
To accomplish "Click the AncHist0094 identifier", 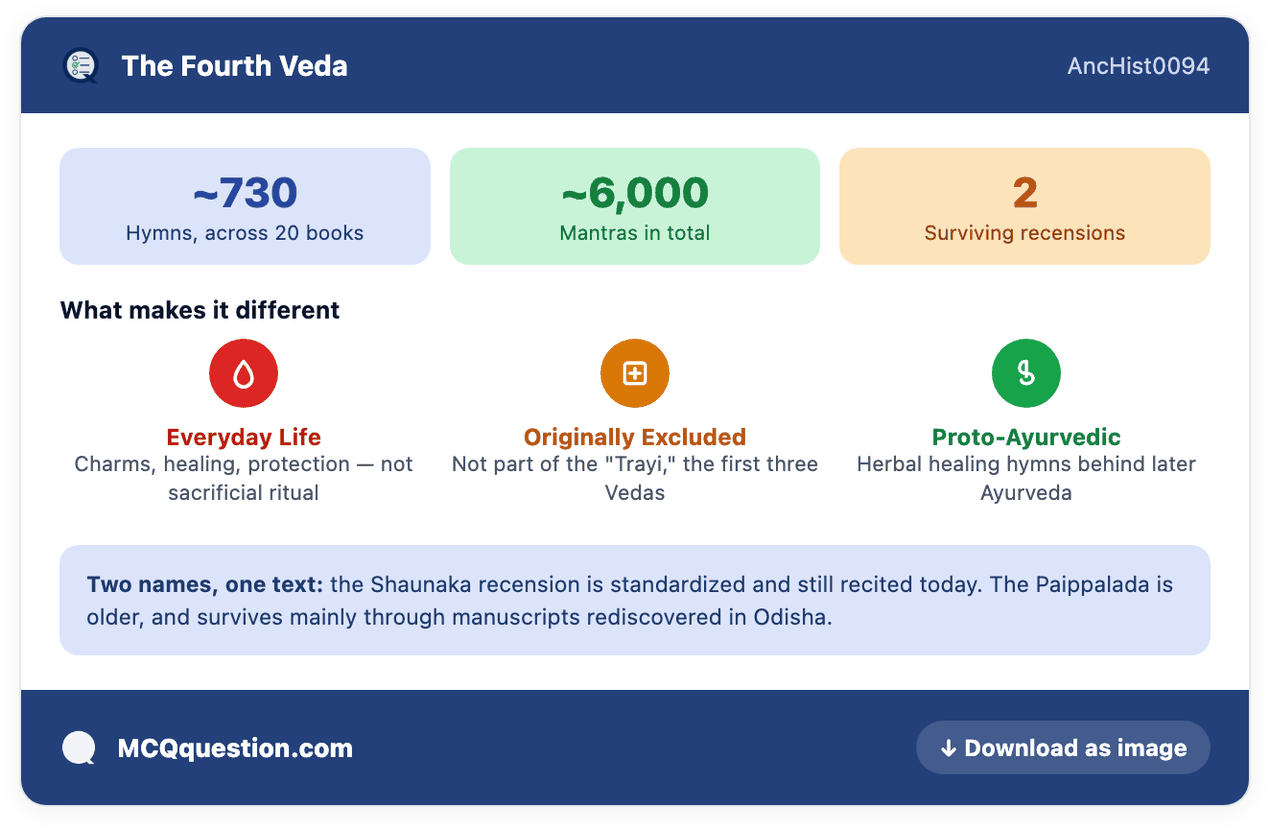I will (x=1139, y=66).
